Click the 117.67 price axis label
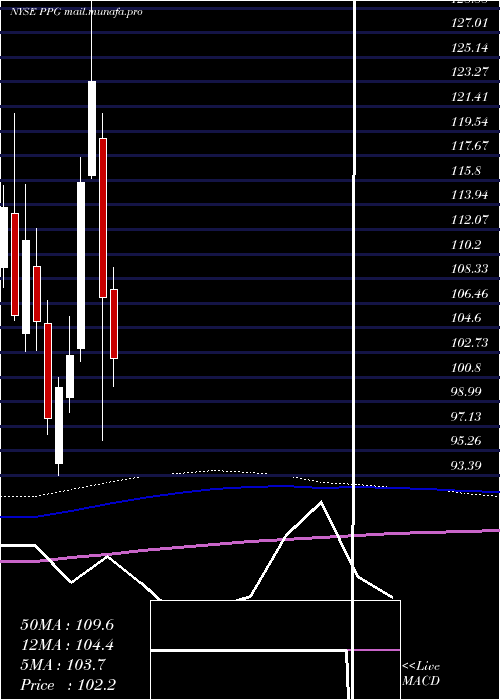This screenshot has width=500, height=700. [470, 146]
